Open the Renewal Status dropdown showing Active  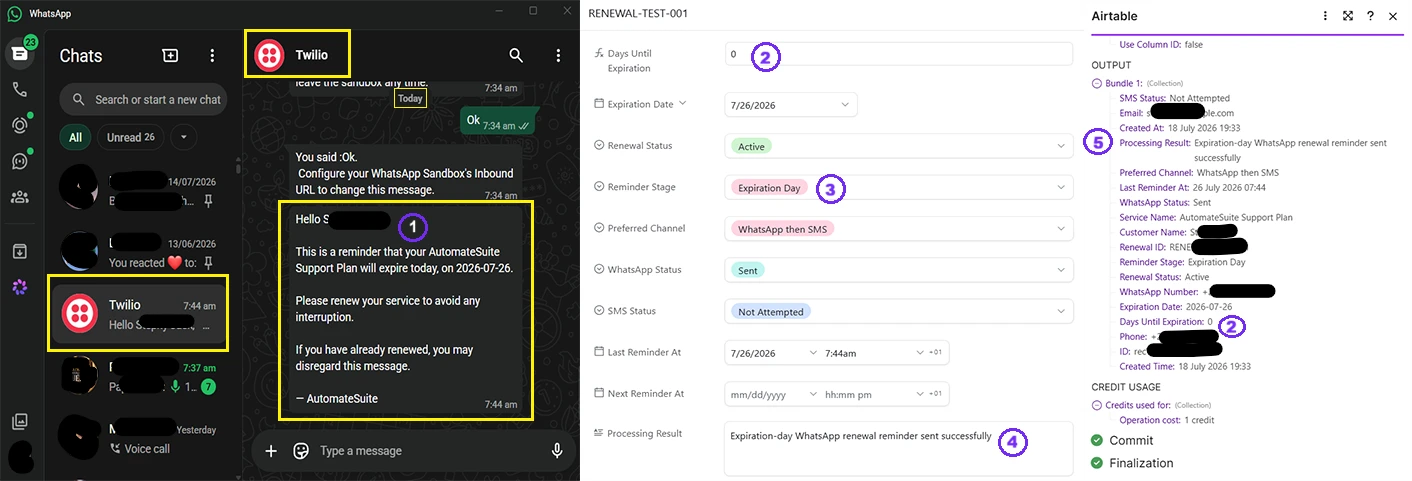pyautogui.click(x=898, y=146)
